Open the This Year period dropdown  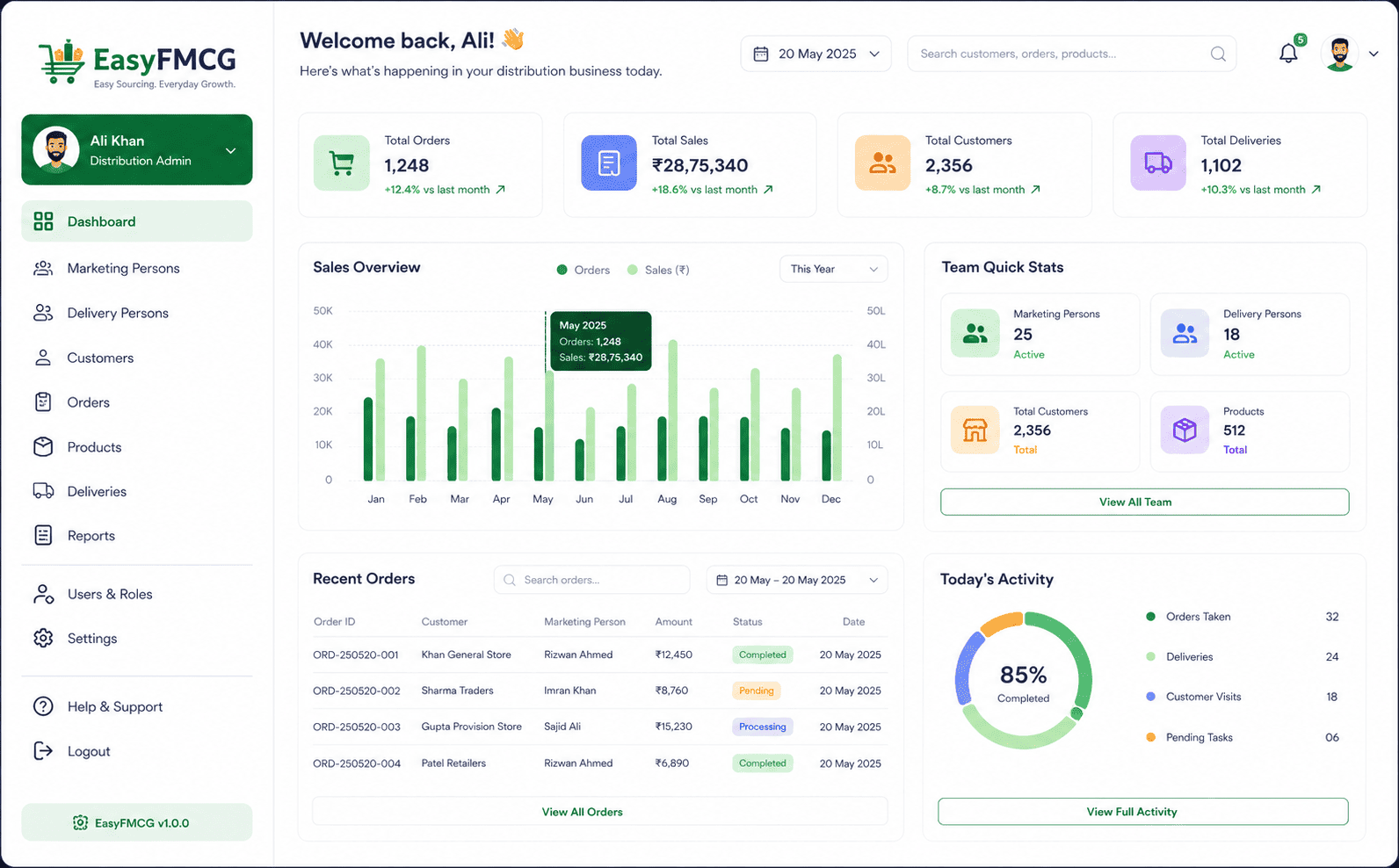click(833, 269)
